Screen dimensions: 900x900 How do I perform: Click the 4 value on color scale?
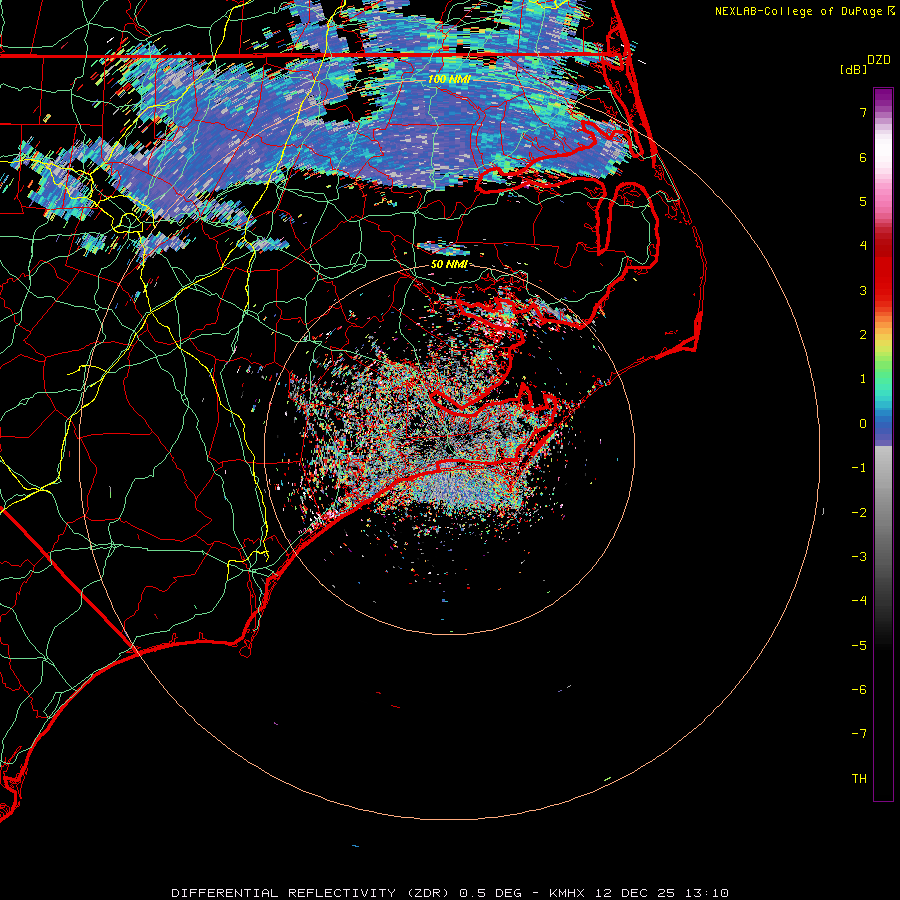coord(863,246)
